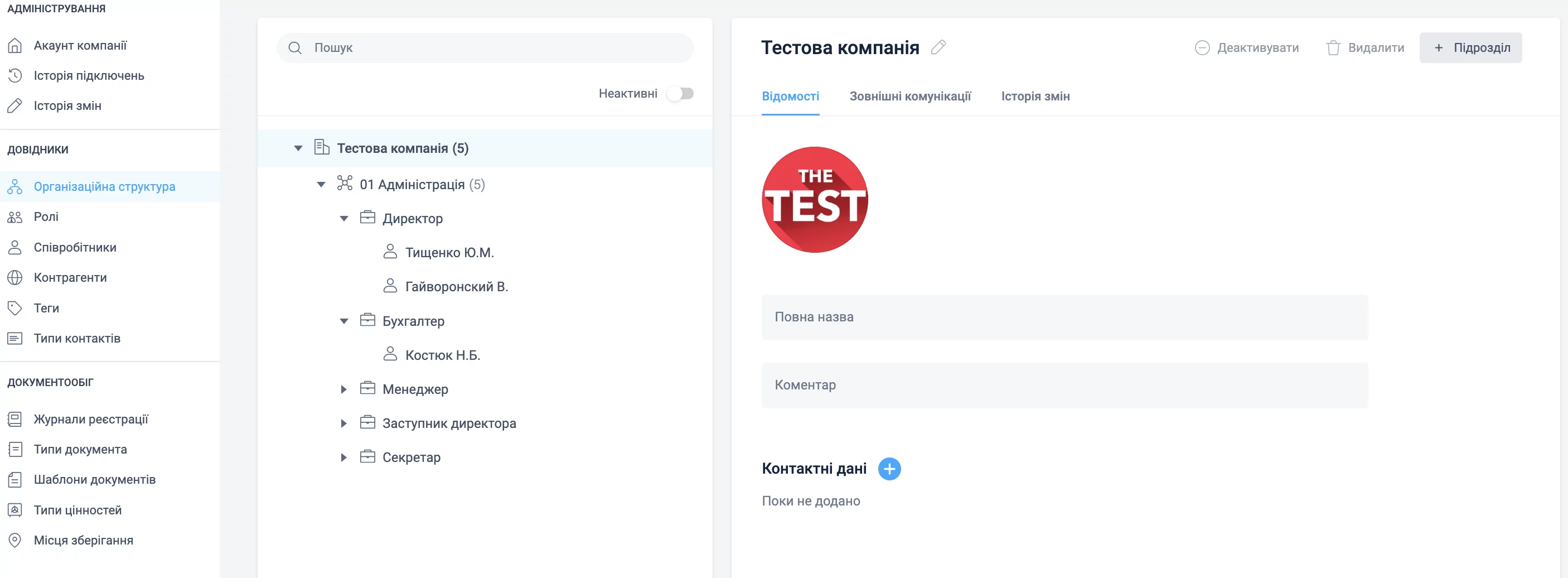Image resolution: width=1568 pixels, height=578 pixels.
Task: Open Співробітники in the sidebar
Action: tap(75, 247)
